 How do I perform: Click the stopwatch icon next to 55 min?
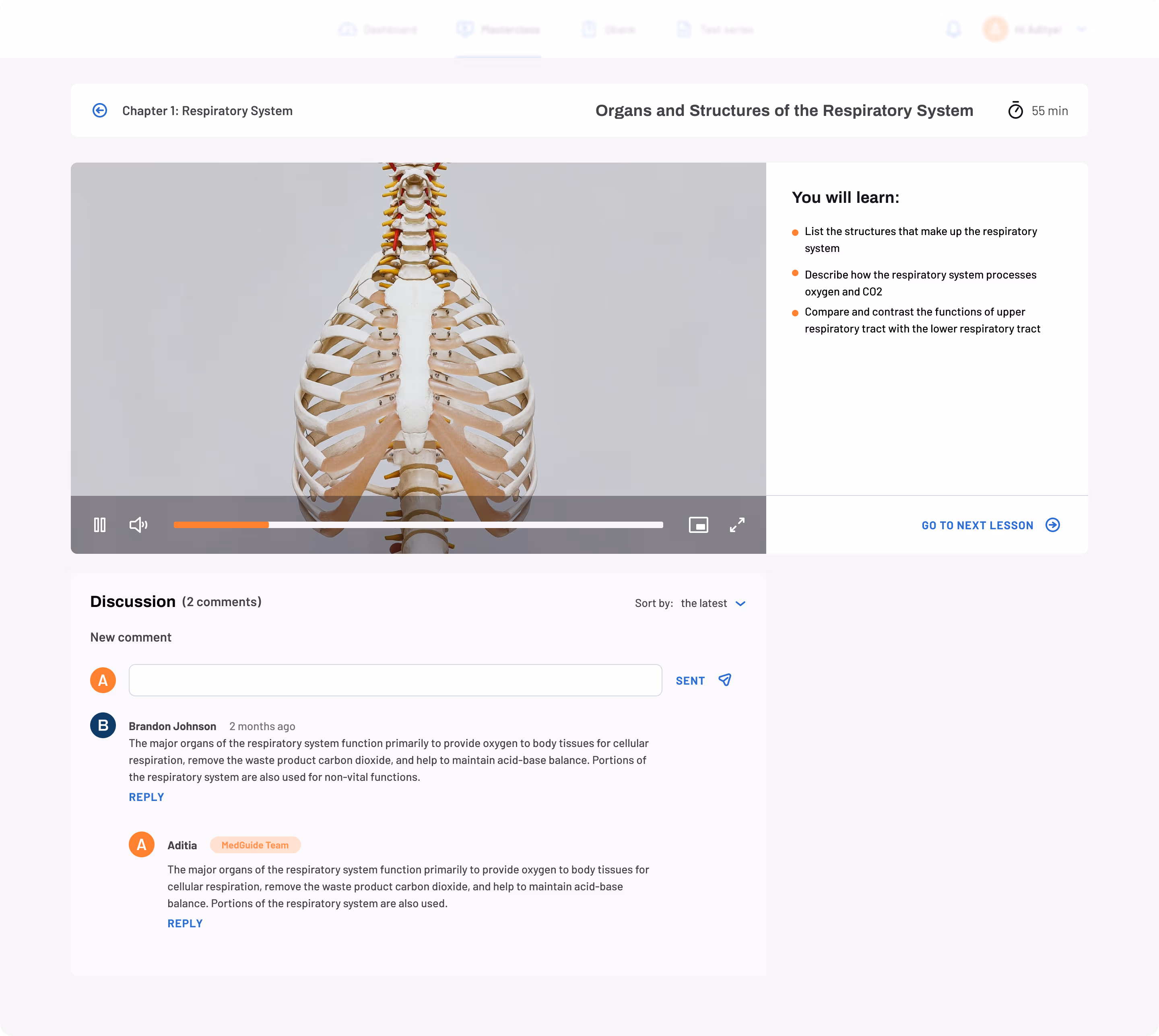(1016, 110)
